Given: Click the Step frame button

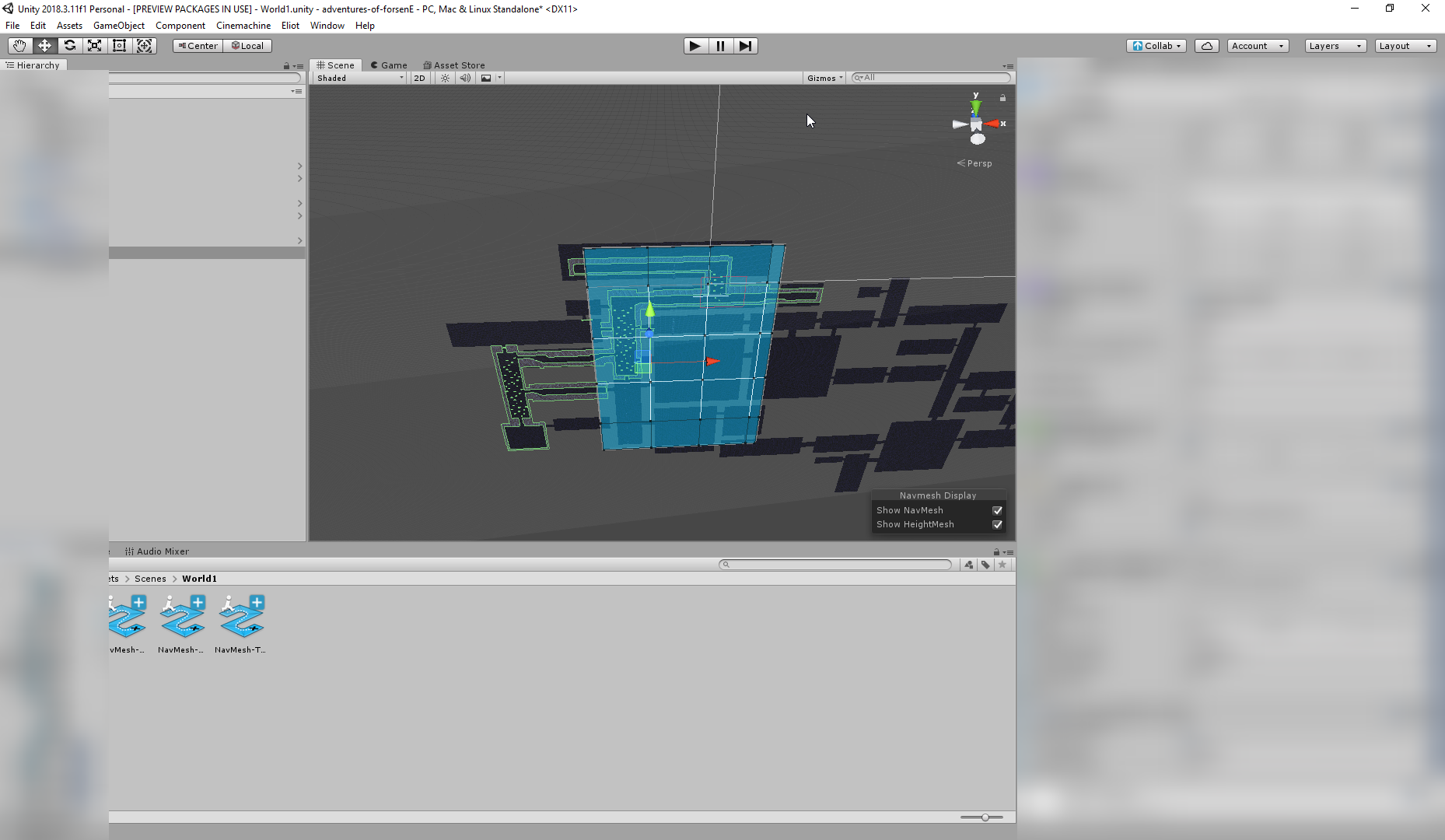Looking at the screenshot, I should pos(745,46).
